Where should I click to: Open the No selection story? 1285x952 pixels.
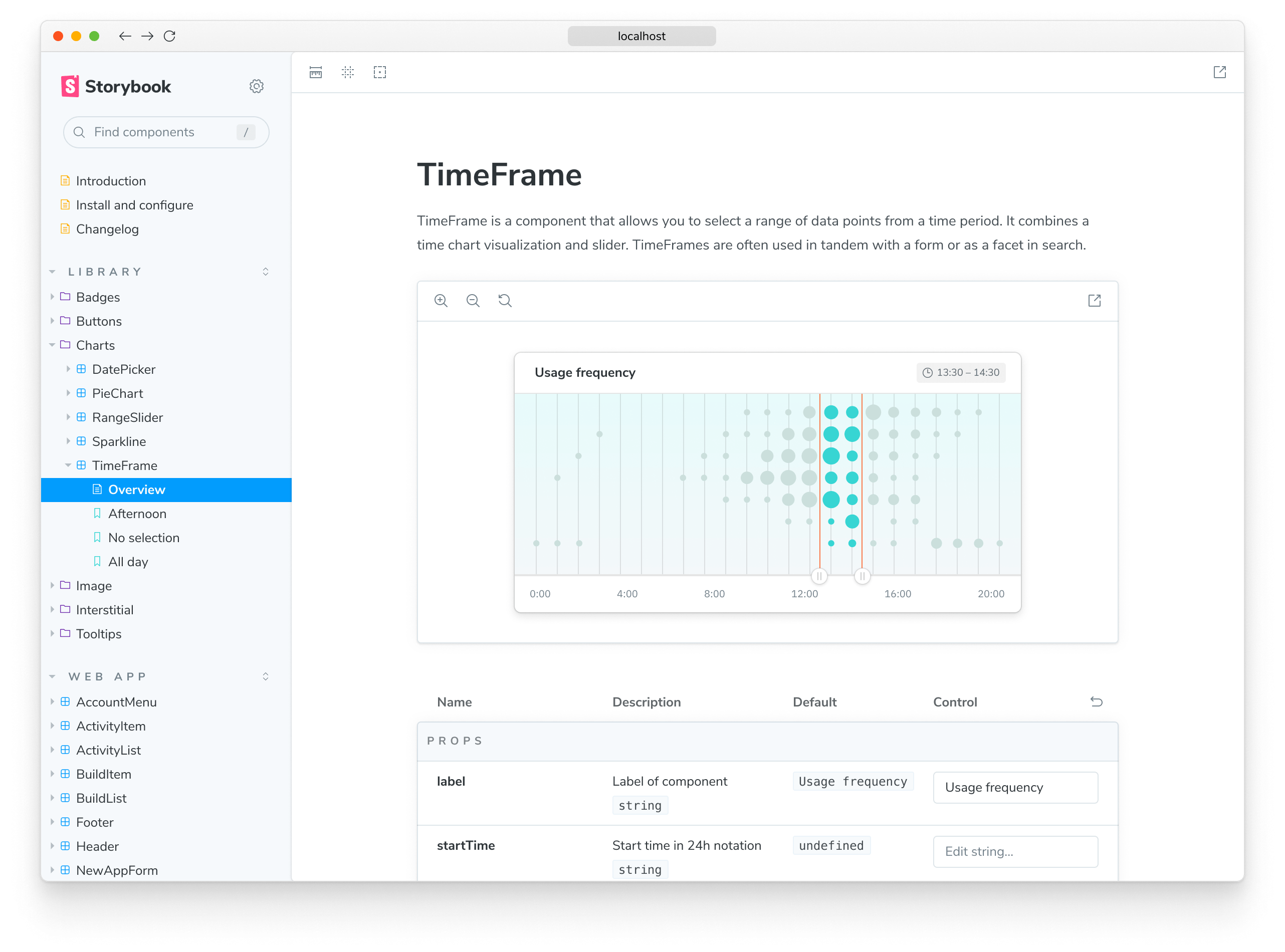(x=143, y=538)
